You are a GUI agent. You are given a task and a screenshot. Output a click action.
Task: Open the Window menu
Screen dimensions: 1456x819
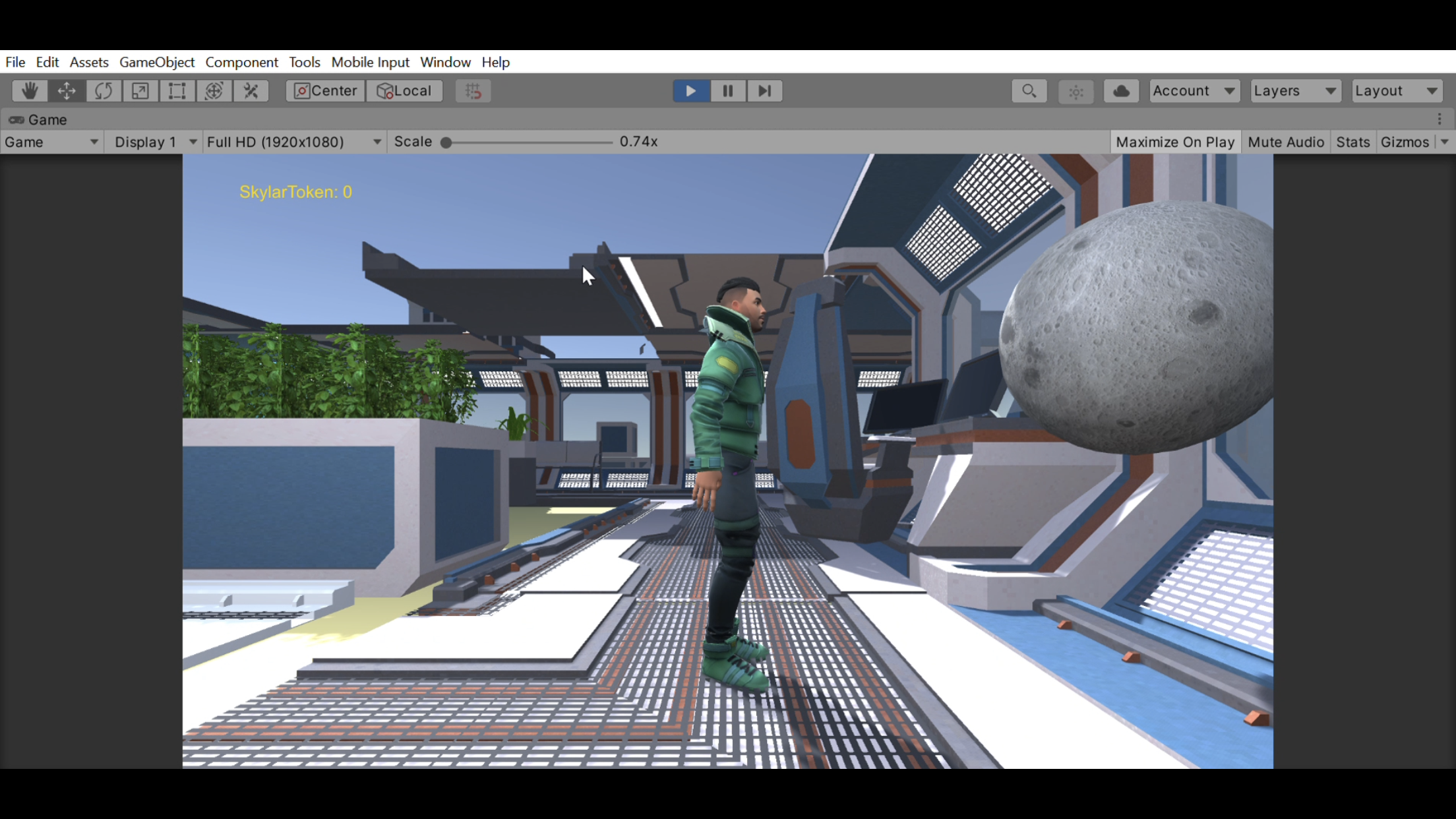tap(445, 62)
